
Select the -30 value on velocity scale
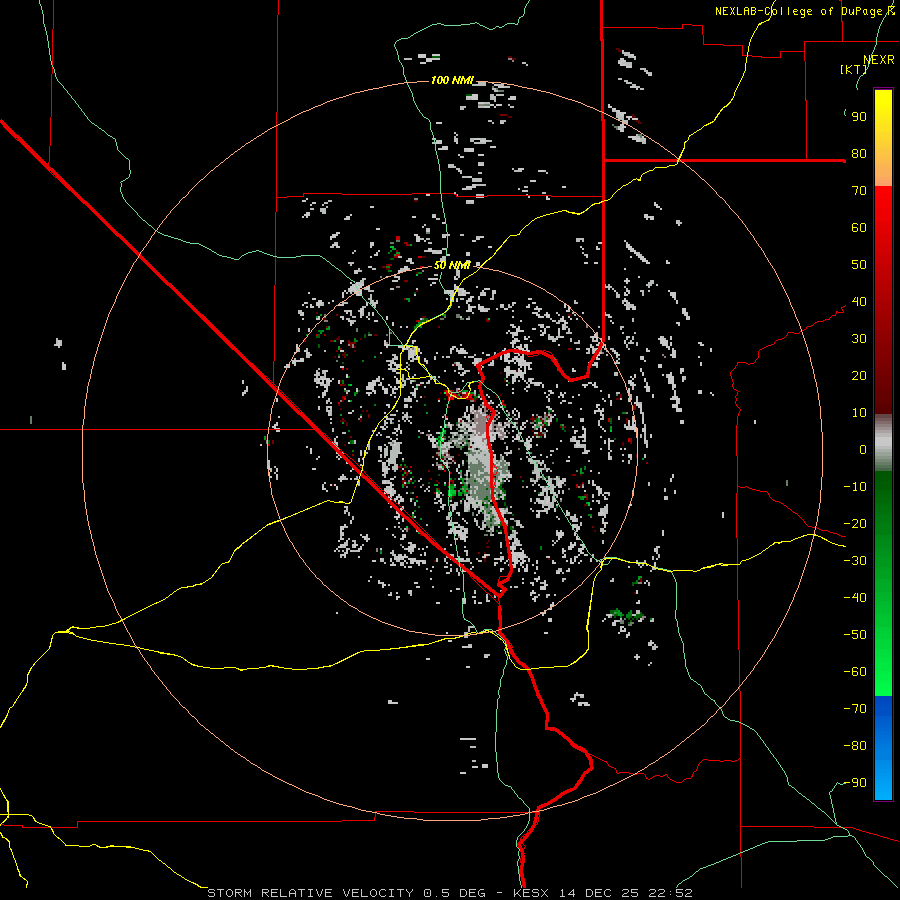point(855,561)
